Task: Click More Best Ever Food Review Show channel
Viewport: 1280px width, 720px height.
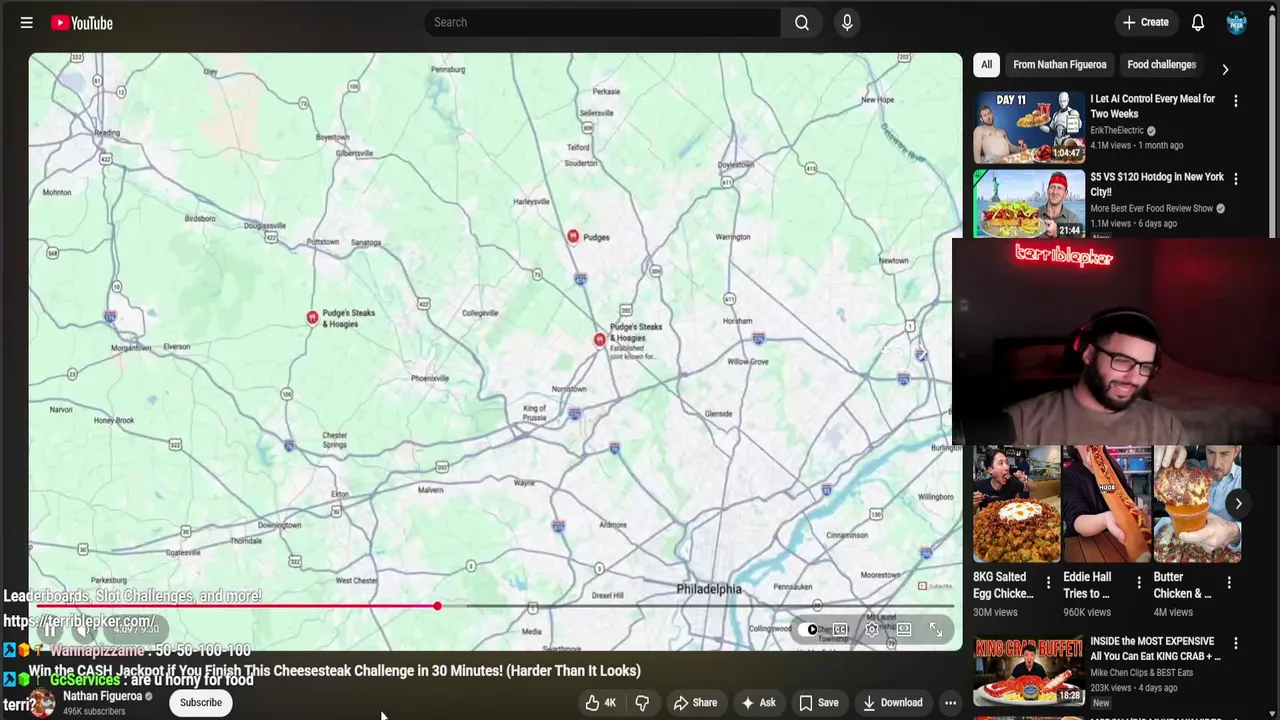Action: click(1151, 209)
